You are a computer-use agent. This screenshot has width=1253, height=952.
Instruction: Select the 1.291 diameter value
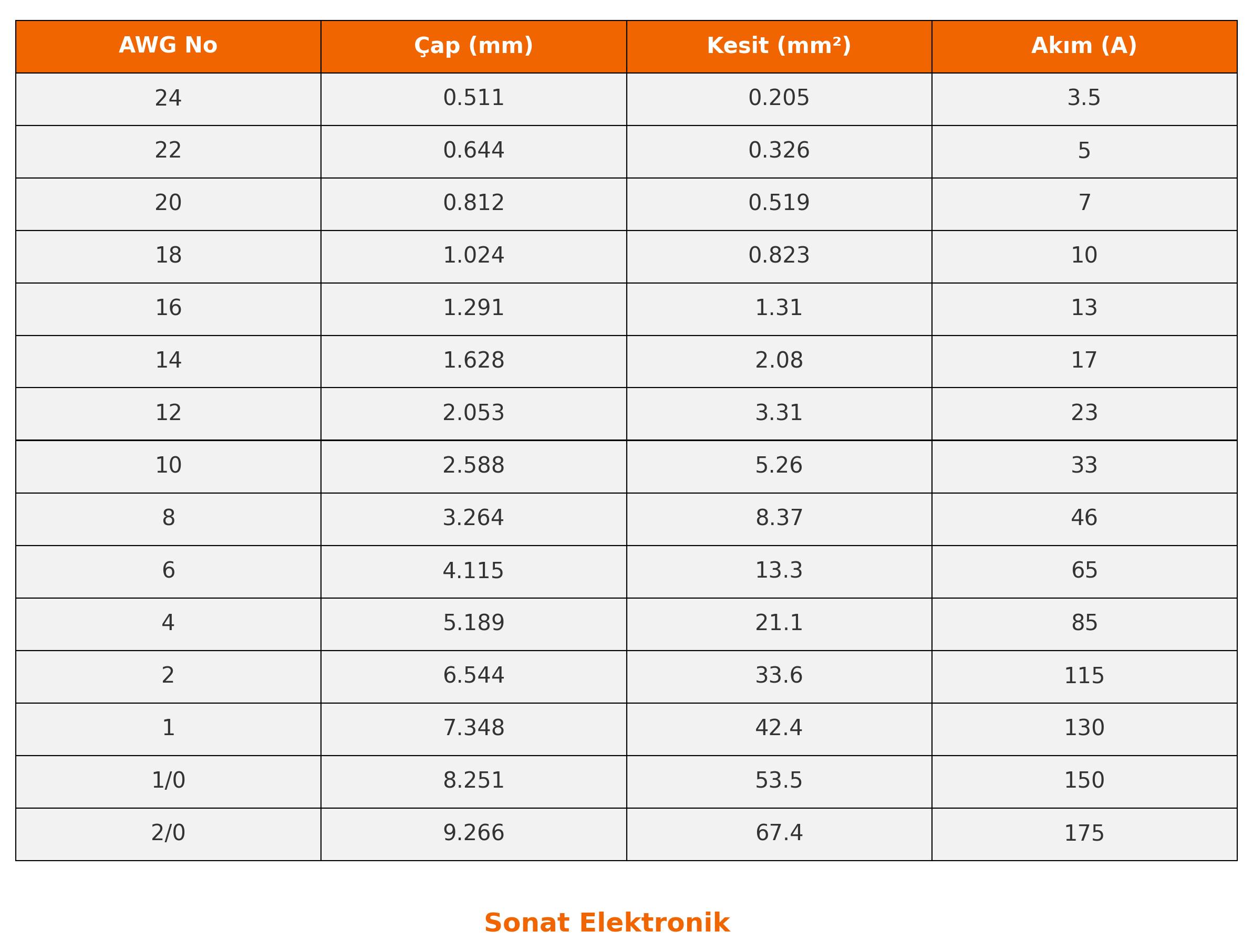tap(473, 309)
